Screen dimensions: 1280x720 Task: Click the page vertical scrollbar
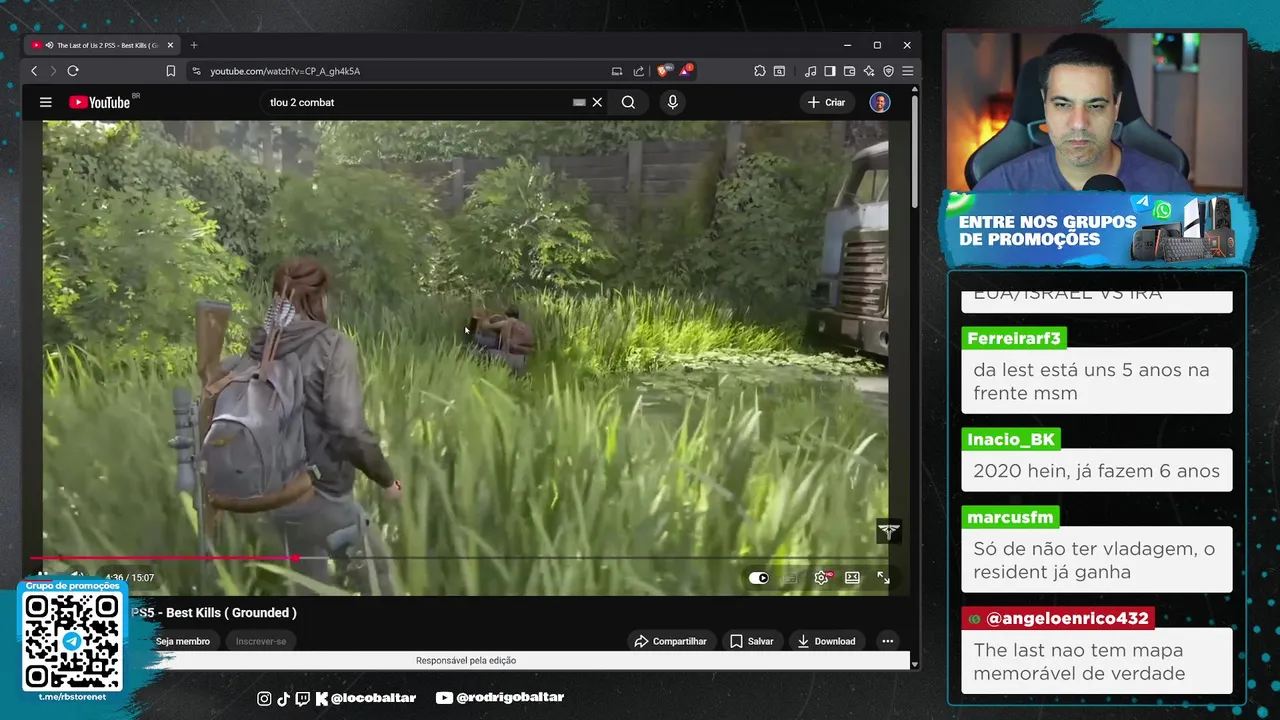tap(914, 150)
